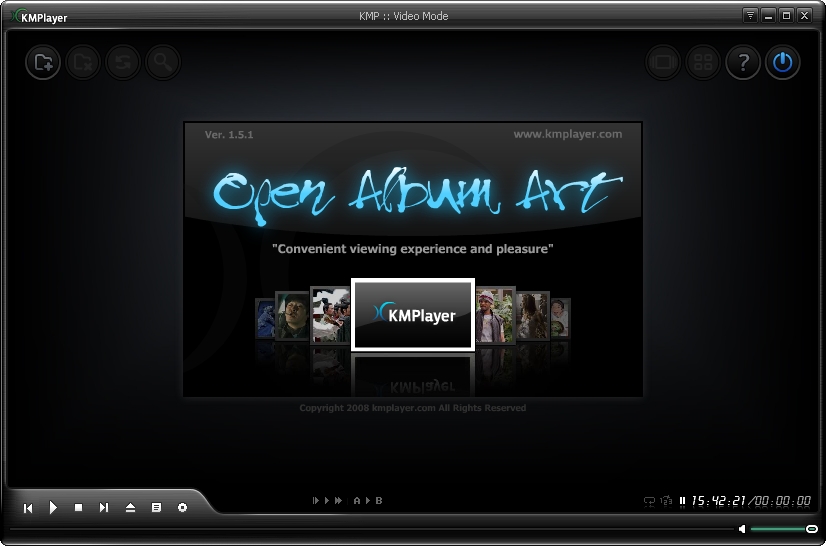Click the Copyright 2008 kmplayer.com text
The width and height of the screenshot is (826, 546).
point(412,408)
